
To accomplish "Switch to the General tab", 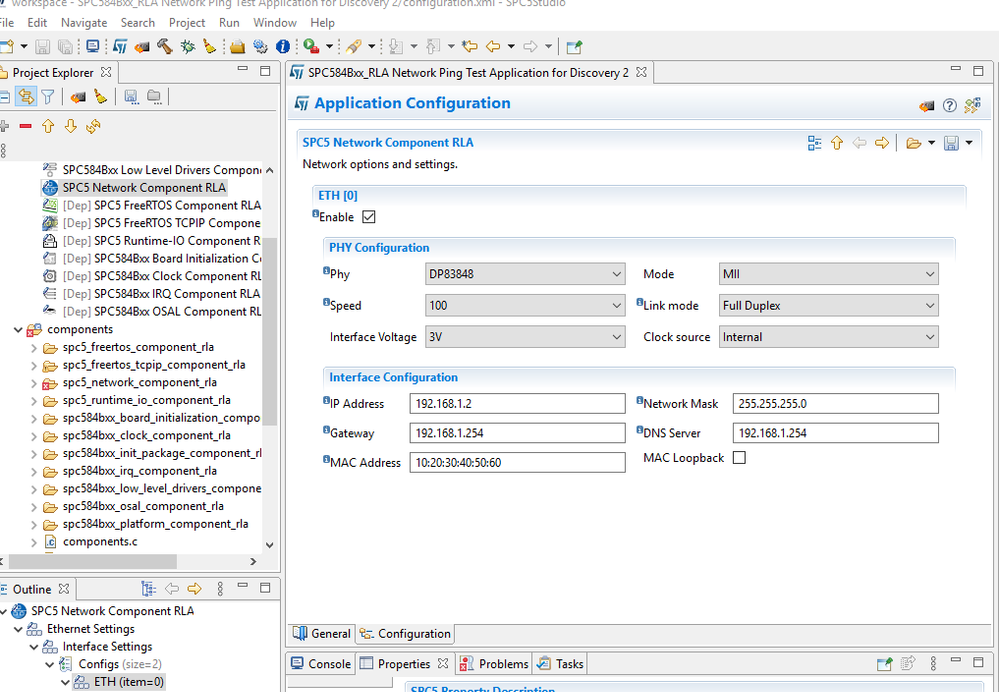I will [x=322, y=633].
